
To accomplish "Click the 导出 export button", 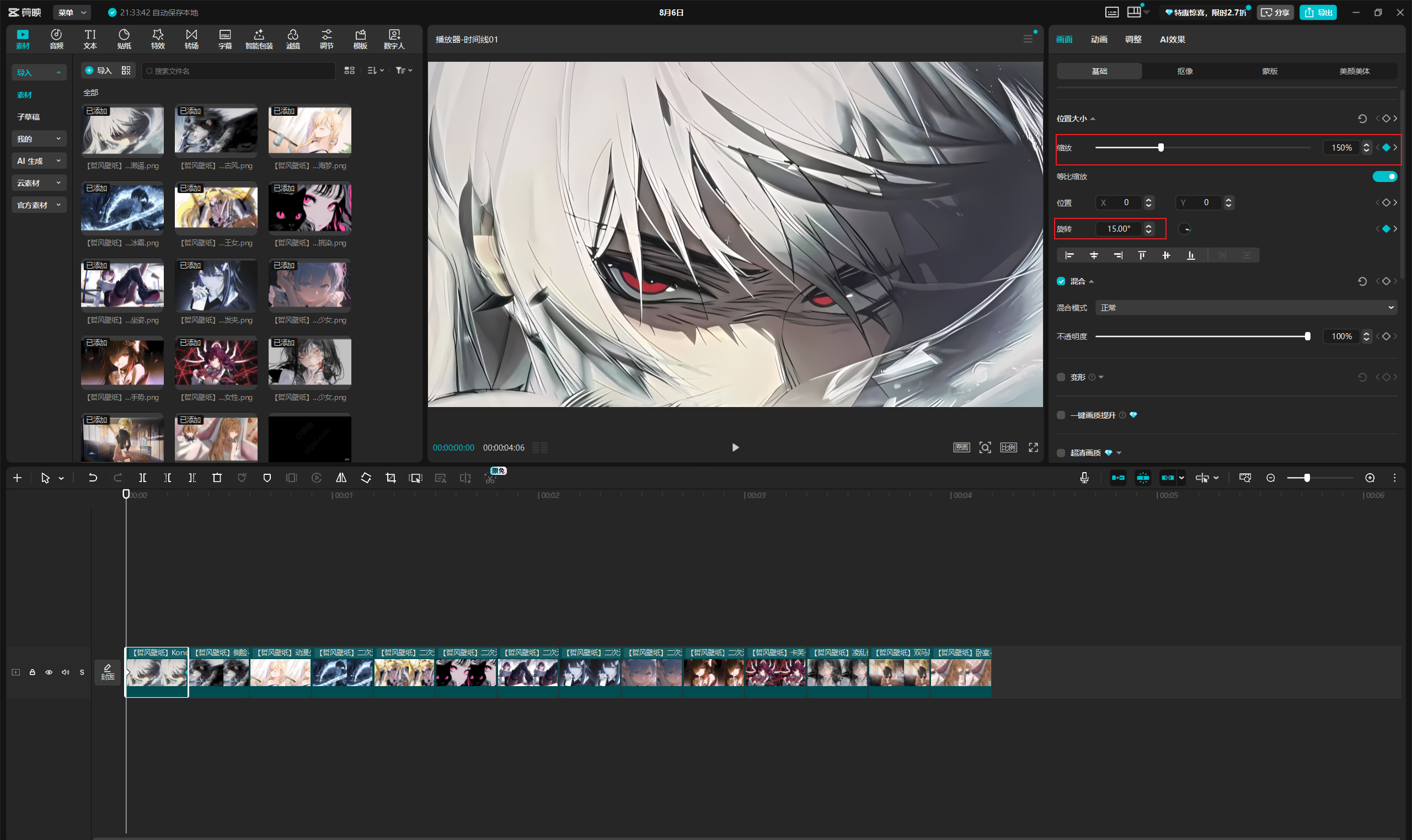I will click(1318, 13).
